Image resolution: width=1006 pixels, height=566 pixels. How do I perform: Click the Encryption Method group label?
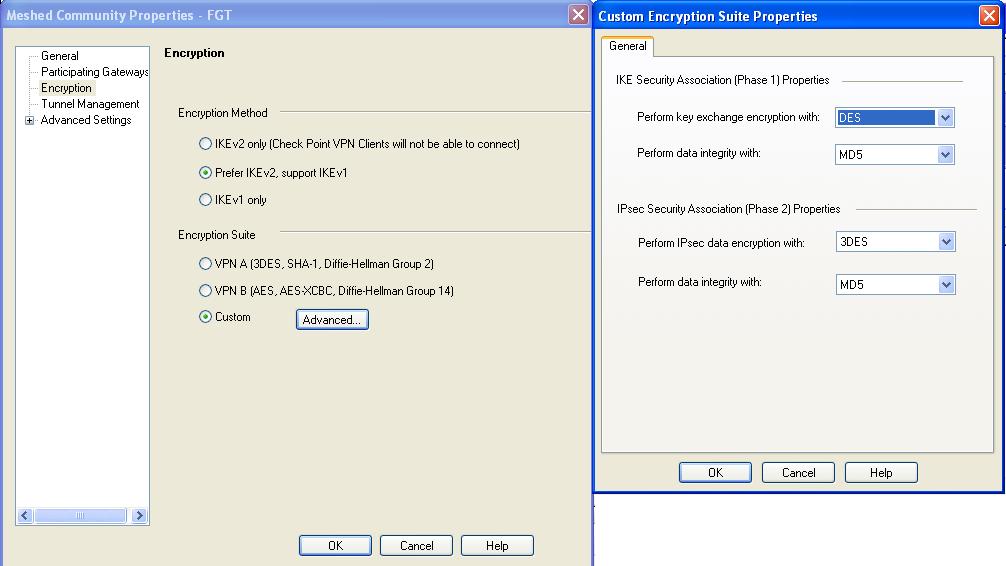[x=223, y=113]
